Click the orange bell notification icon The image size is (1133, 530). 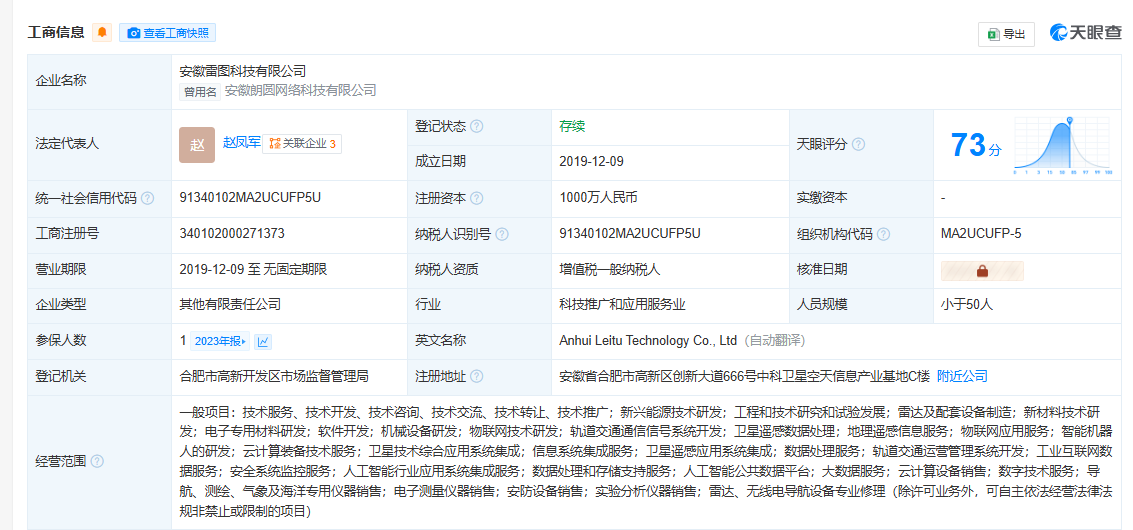click(101, 33)
